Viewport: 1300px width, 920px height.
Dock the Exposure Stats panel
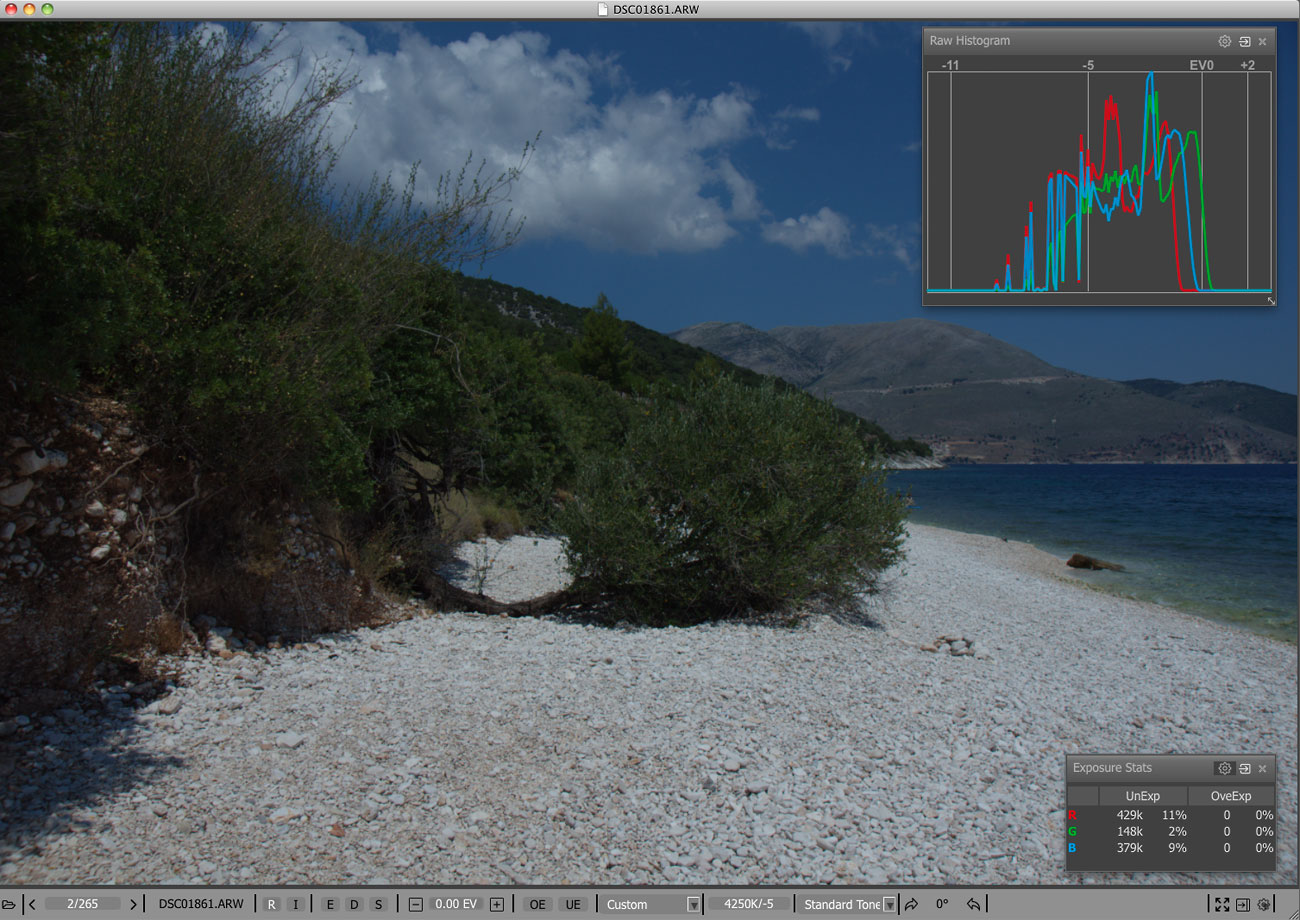tap(1244, 768)
